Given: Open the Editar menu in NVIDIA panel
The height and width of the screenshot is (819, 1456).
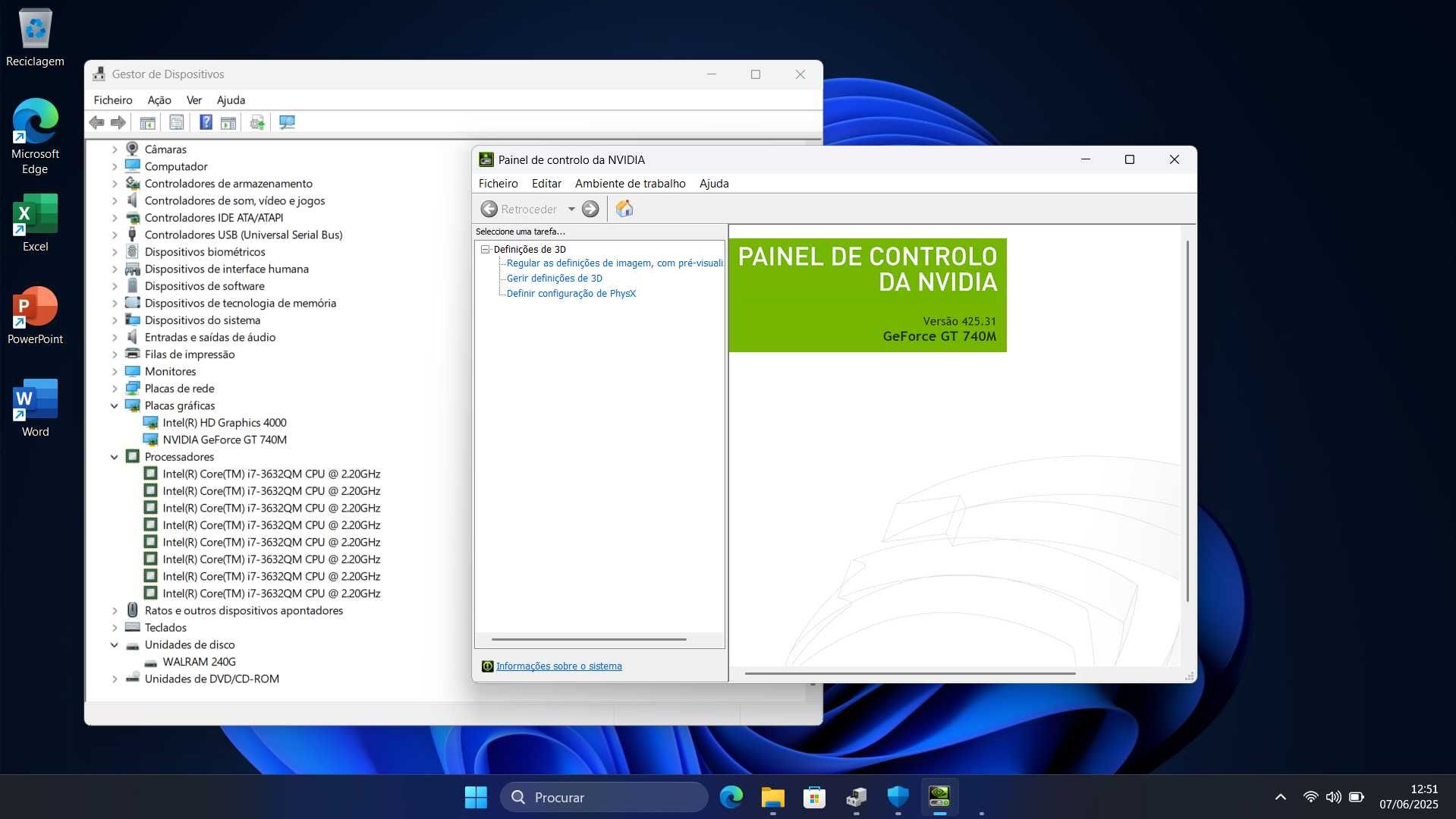Looking at the screenshot, I should click(546, 184).
